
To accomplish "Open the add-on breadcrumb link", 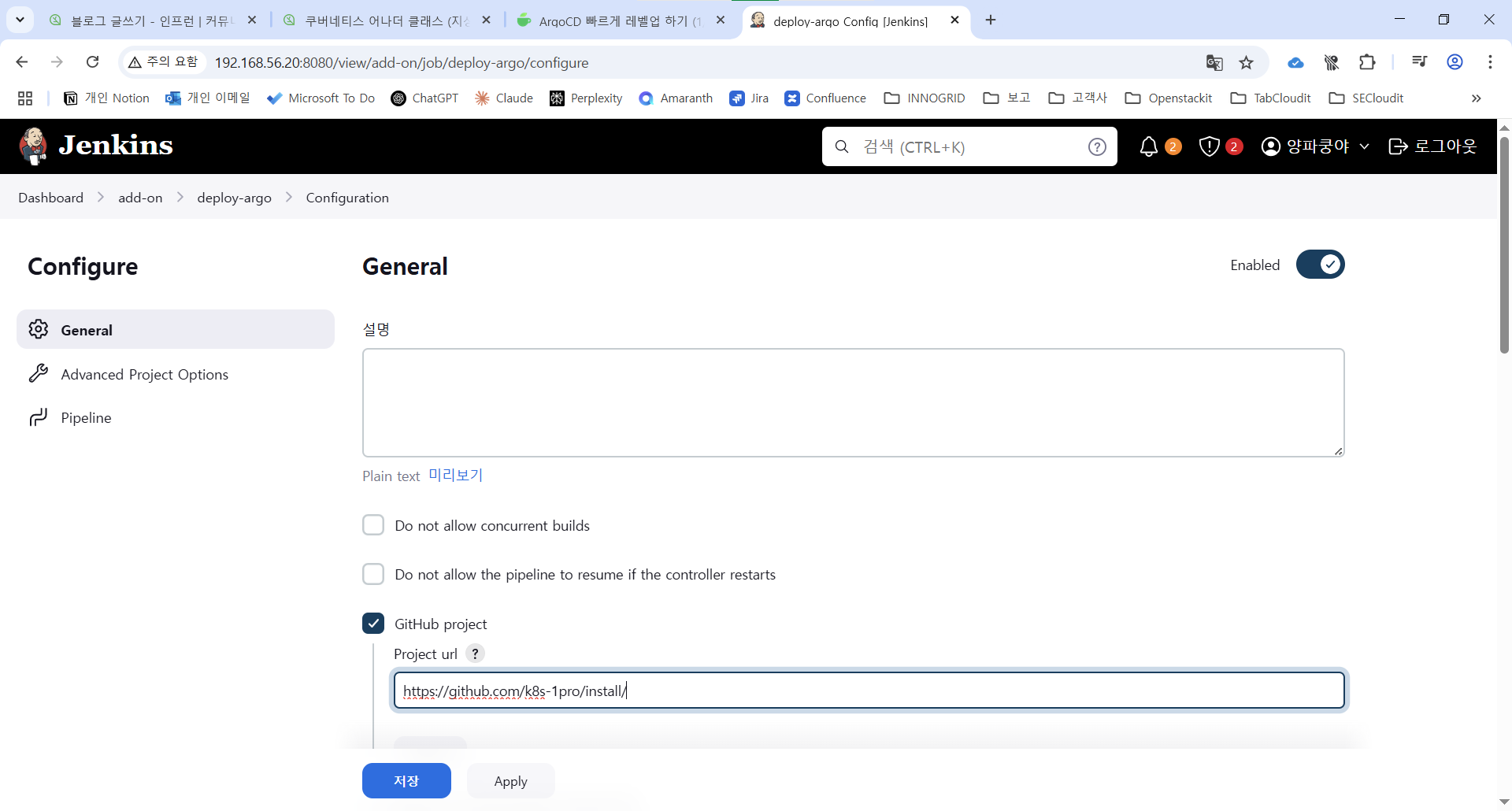I will point(140,198).
